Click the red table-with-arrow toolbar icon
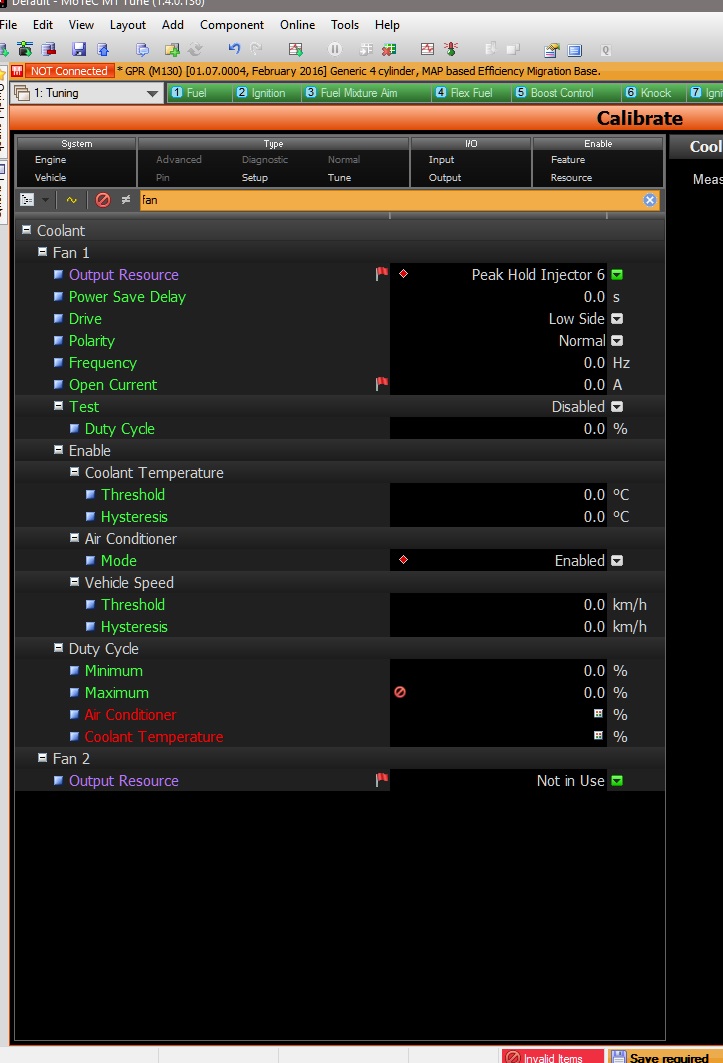 pos(295,49)
